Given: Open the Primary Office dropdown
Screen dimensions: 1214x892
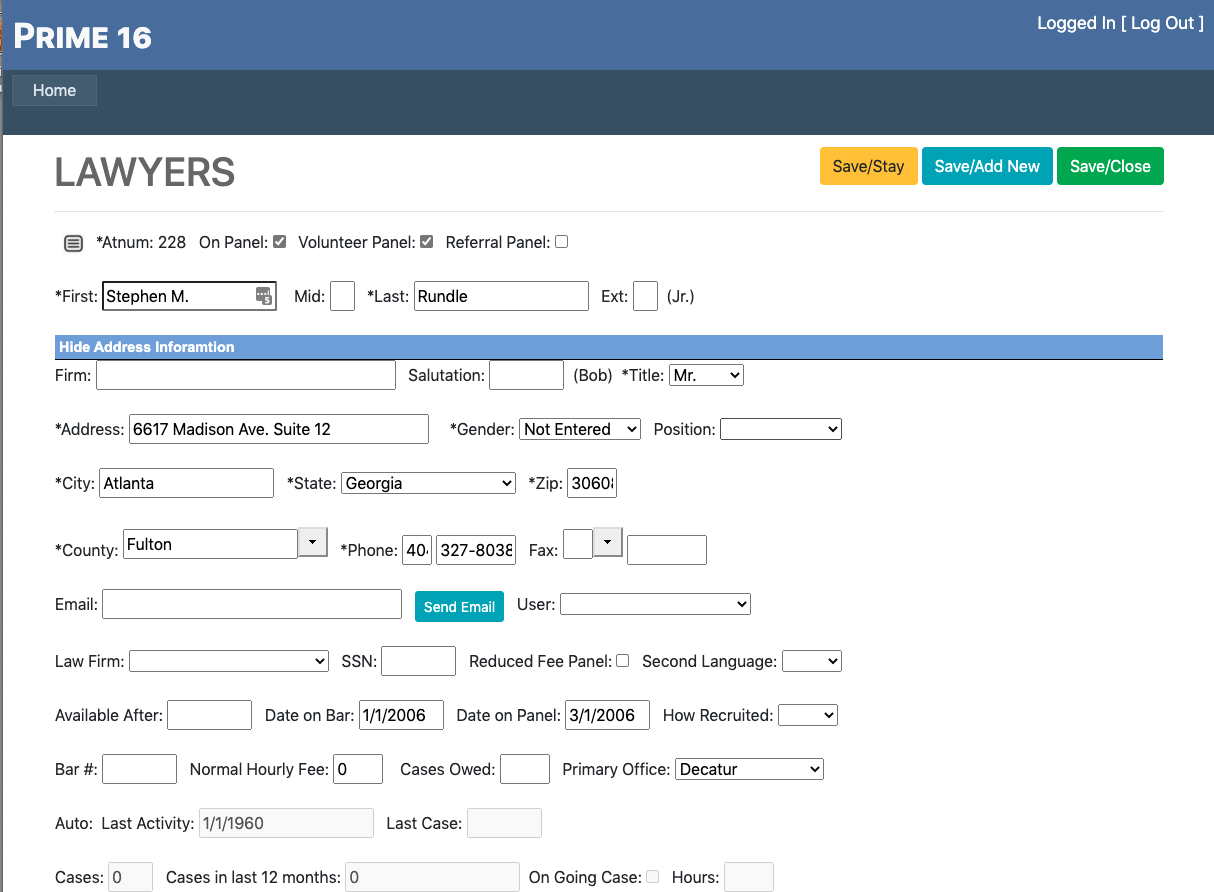Looking at the screenshot, I should pos(749,769).
